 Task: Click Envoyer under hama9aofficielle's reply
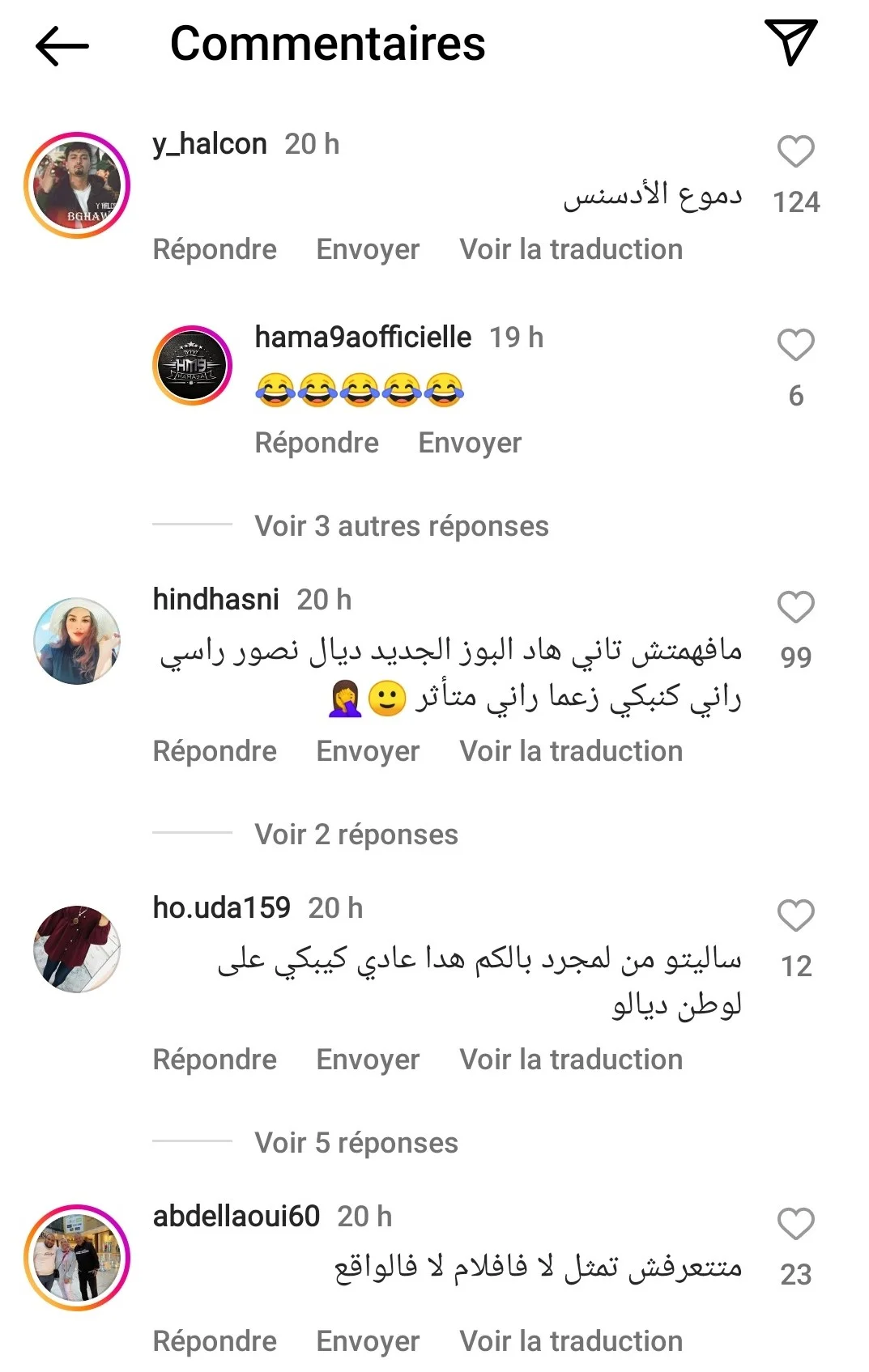point(470,443)
